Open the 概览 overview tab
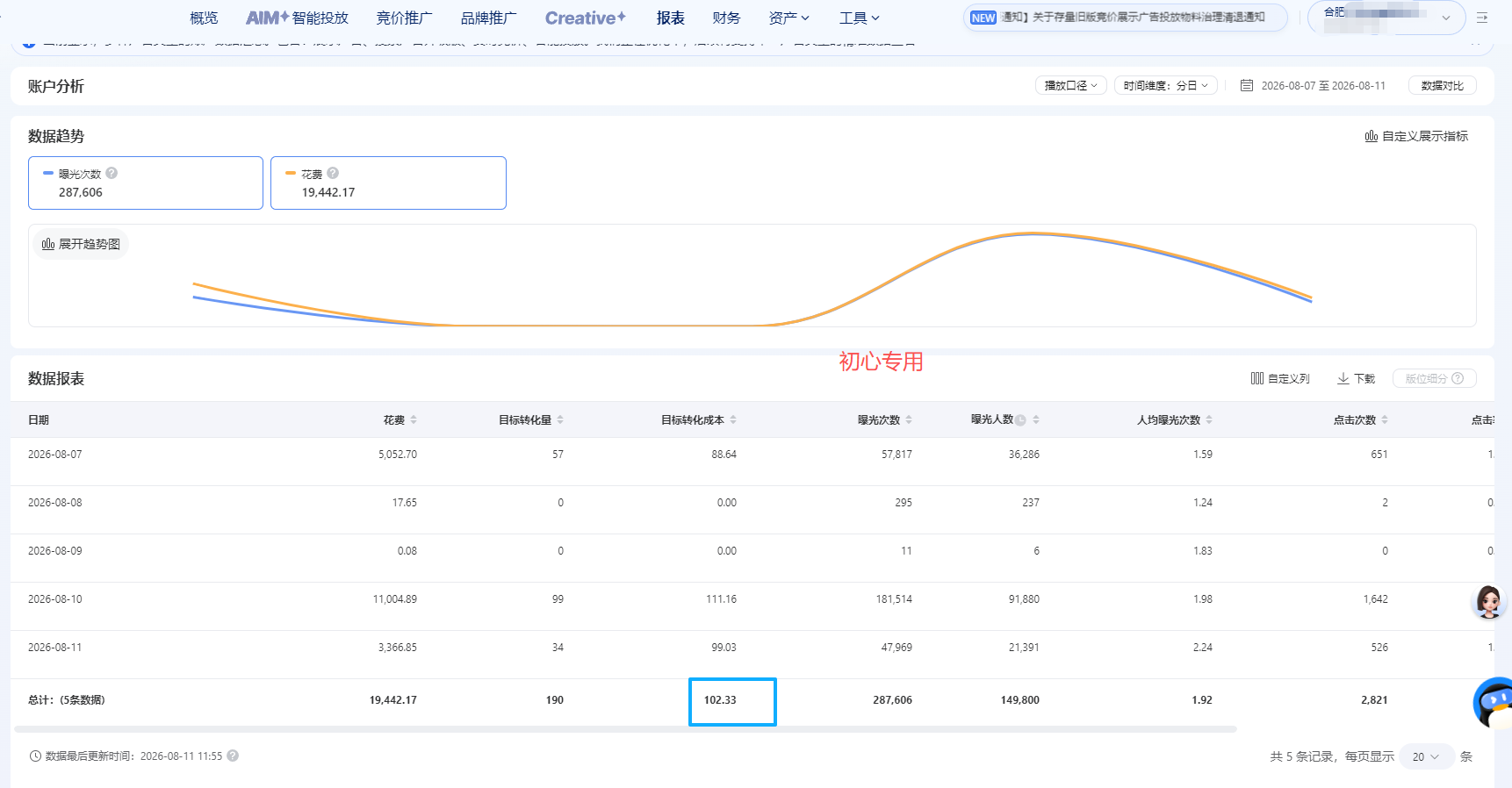 (x=204, y=18)
